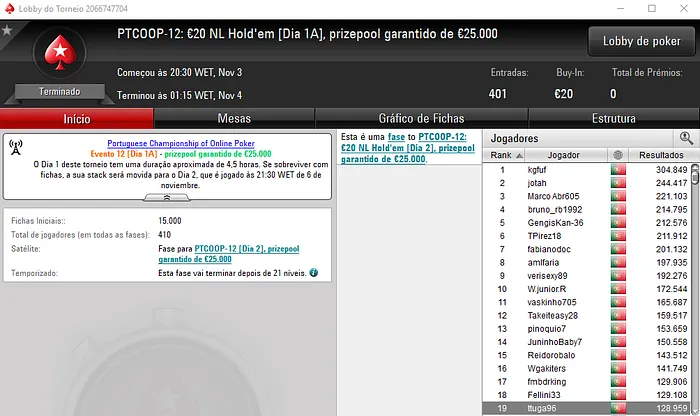
Task: Click the Portugal flag next to kgfuf
Action: click(618, 170)
